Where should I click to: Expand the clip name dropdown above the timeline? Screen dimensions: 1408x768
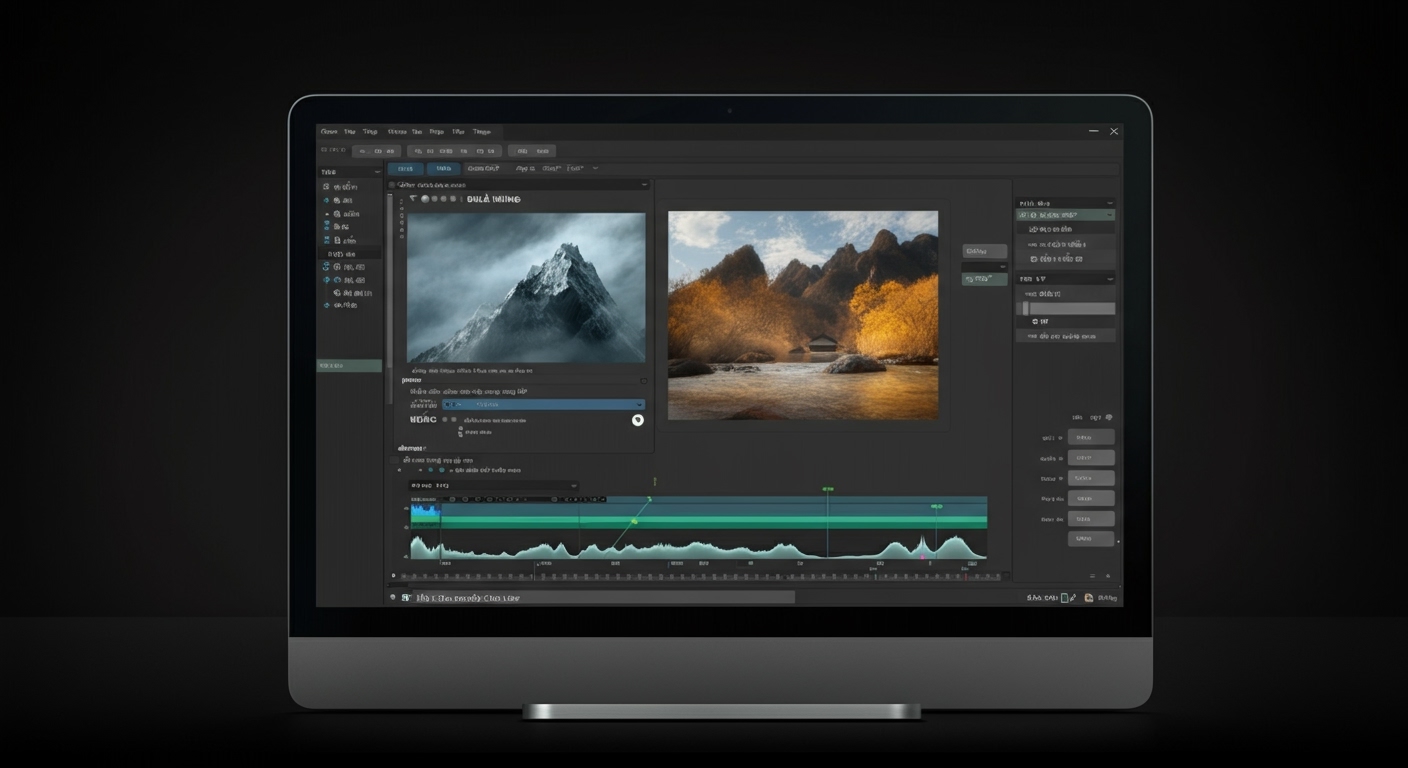pyautogui.click(x=572, y=486)
